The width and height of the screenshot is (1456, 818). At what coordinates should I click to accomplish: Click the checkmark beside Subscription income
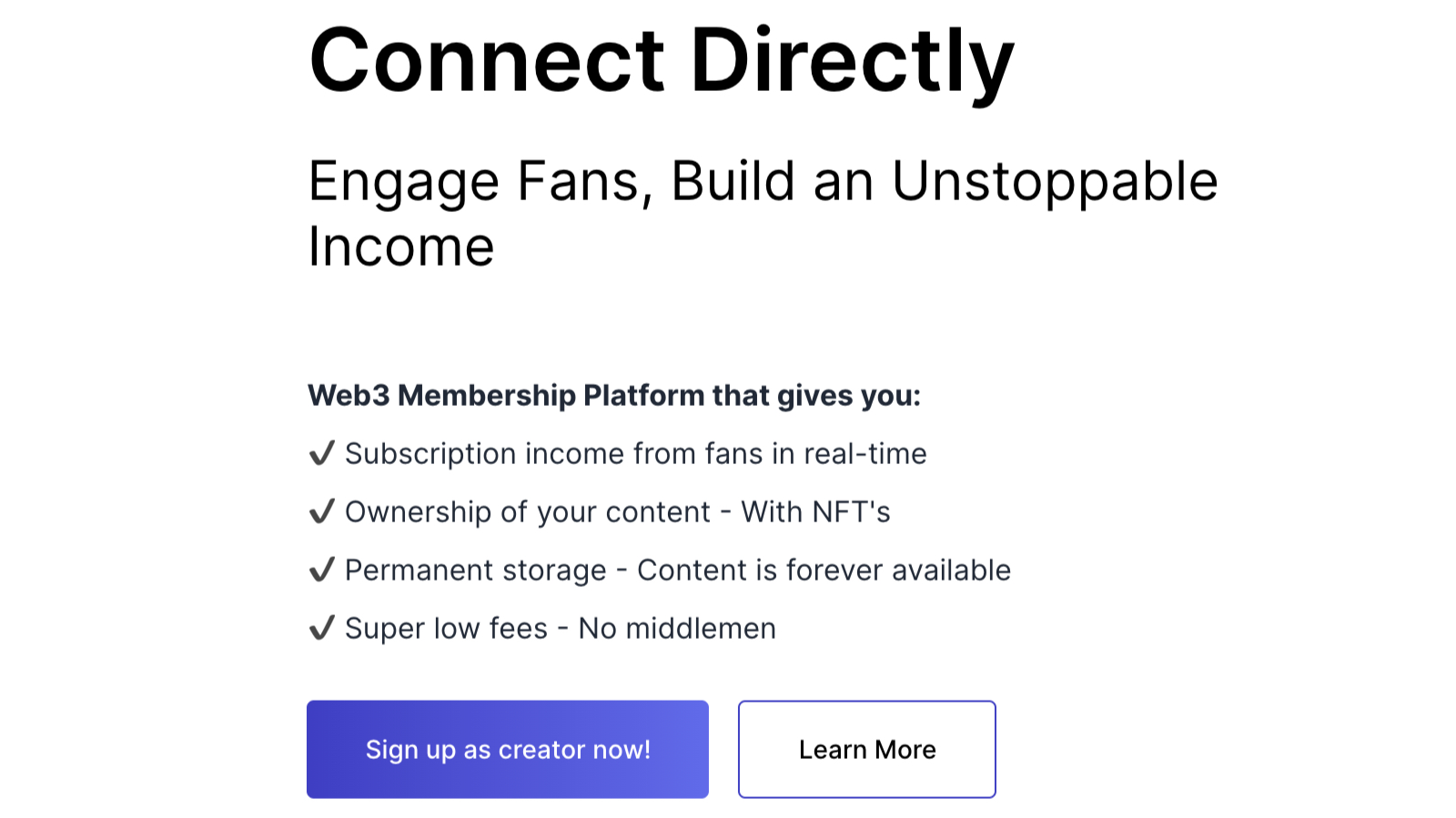322,453
